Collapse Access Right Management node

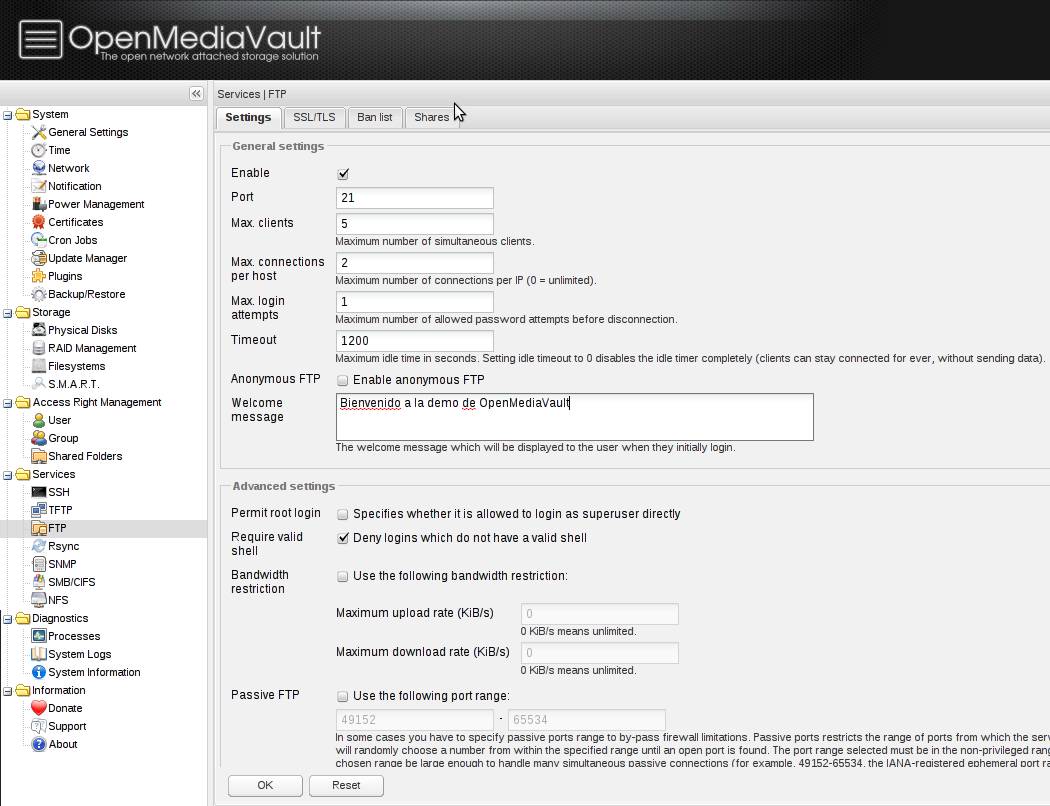pos(7,403)
